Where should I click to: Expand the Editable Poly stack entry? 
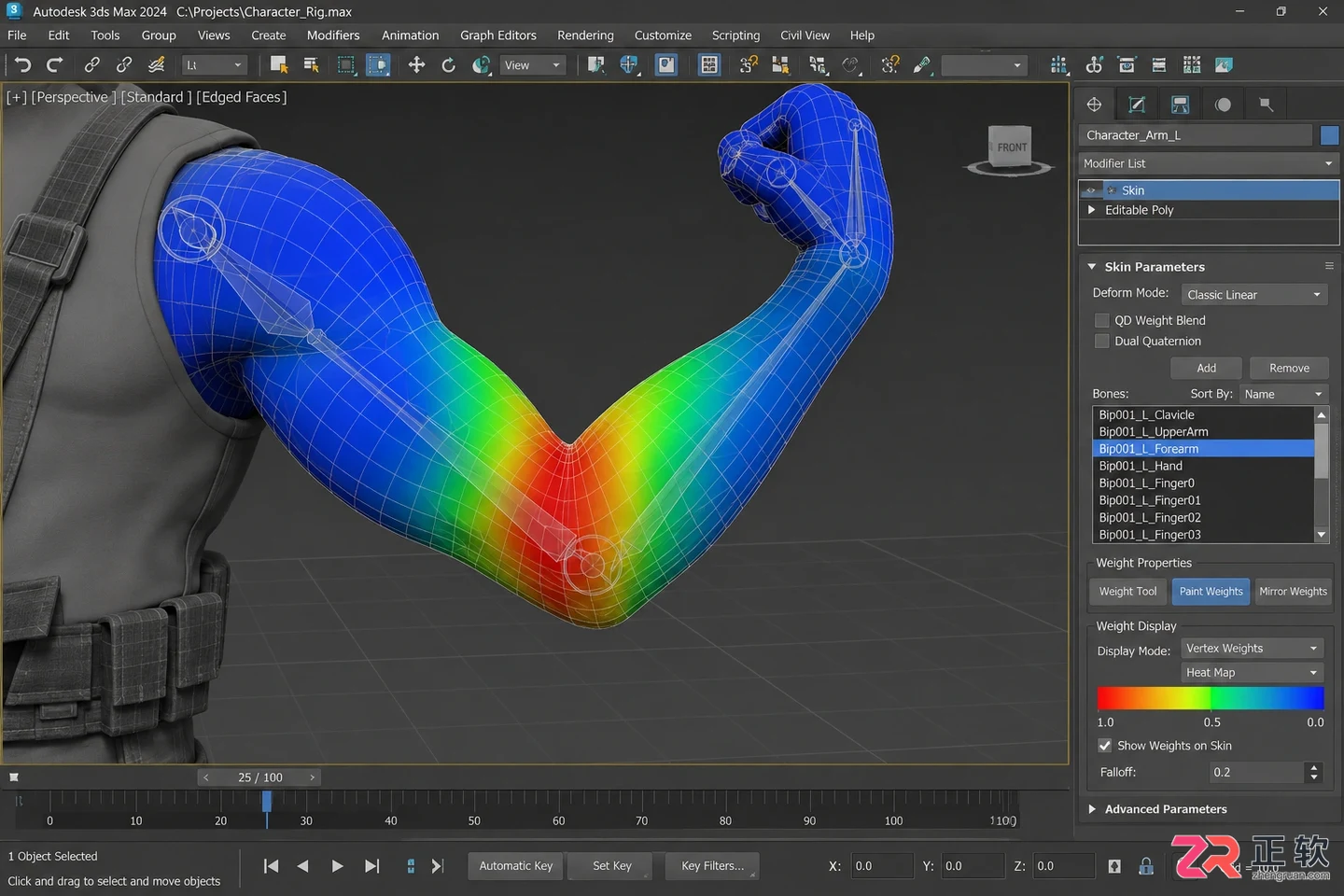[x=1092, y=211]
